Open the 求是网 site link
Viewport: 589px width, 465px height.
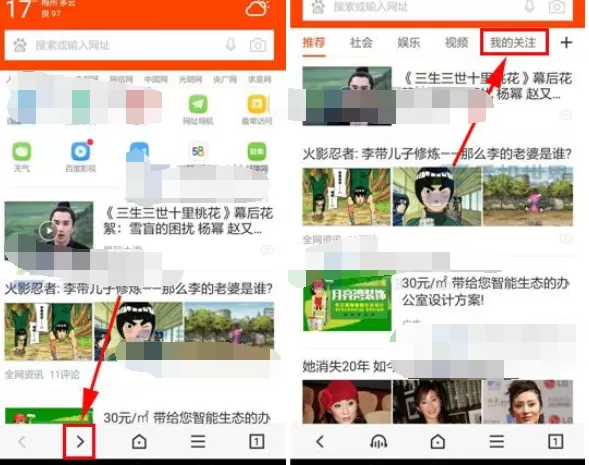(259, 79)
